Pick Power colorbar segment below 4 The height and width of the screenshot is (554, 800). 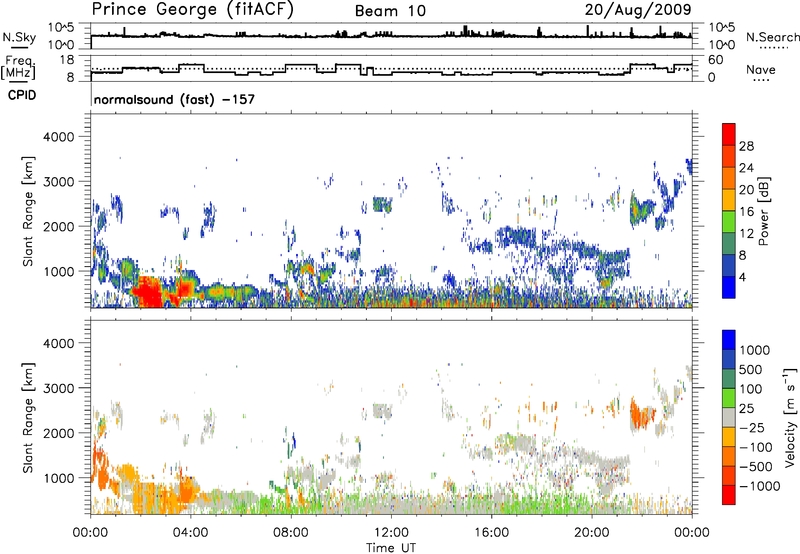tap(729, 287)
